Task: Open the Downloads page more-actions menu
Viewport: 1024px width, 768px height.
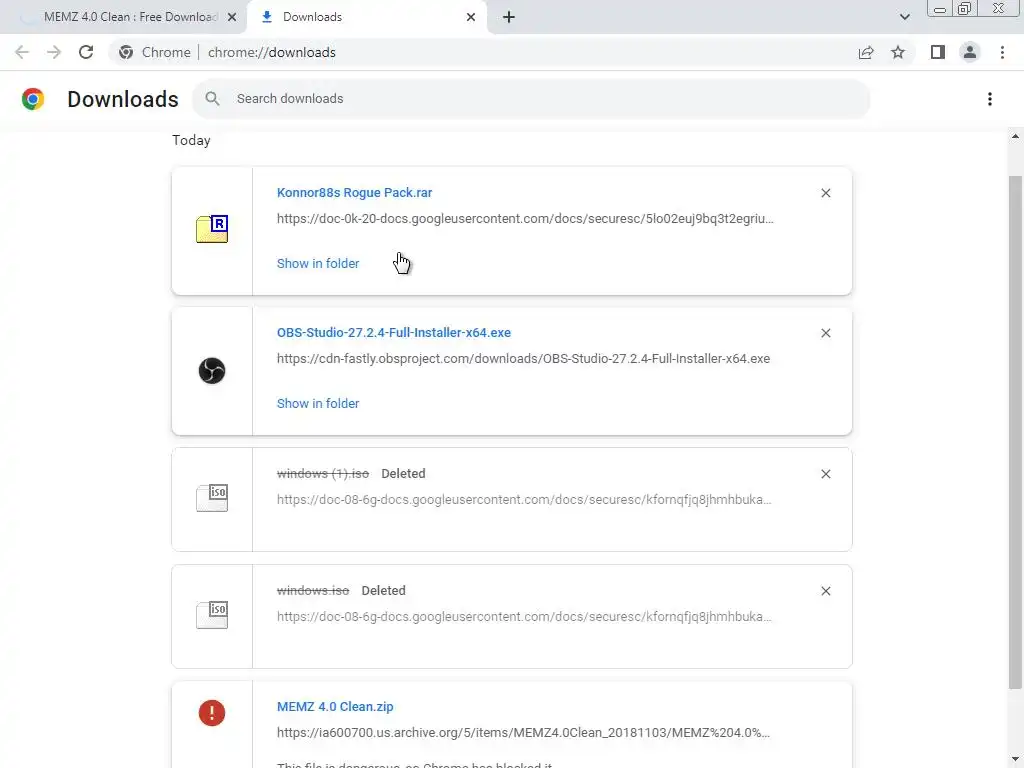Action: point(990,99)
